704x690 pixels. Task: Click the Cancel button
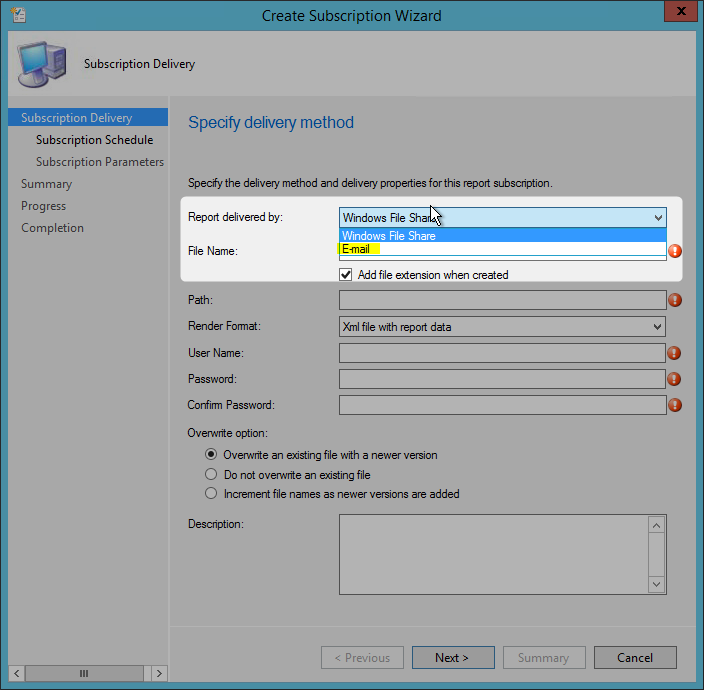635,658
